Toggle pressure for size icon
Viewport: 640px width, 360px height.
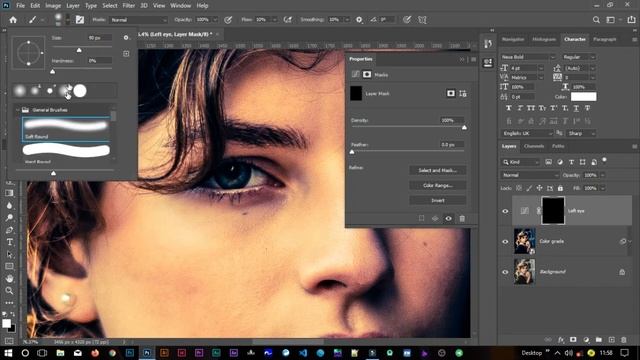pyautogui.click(x=407, y=20)
